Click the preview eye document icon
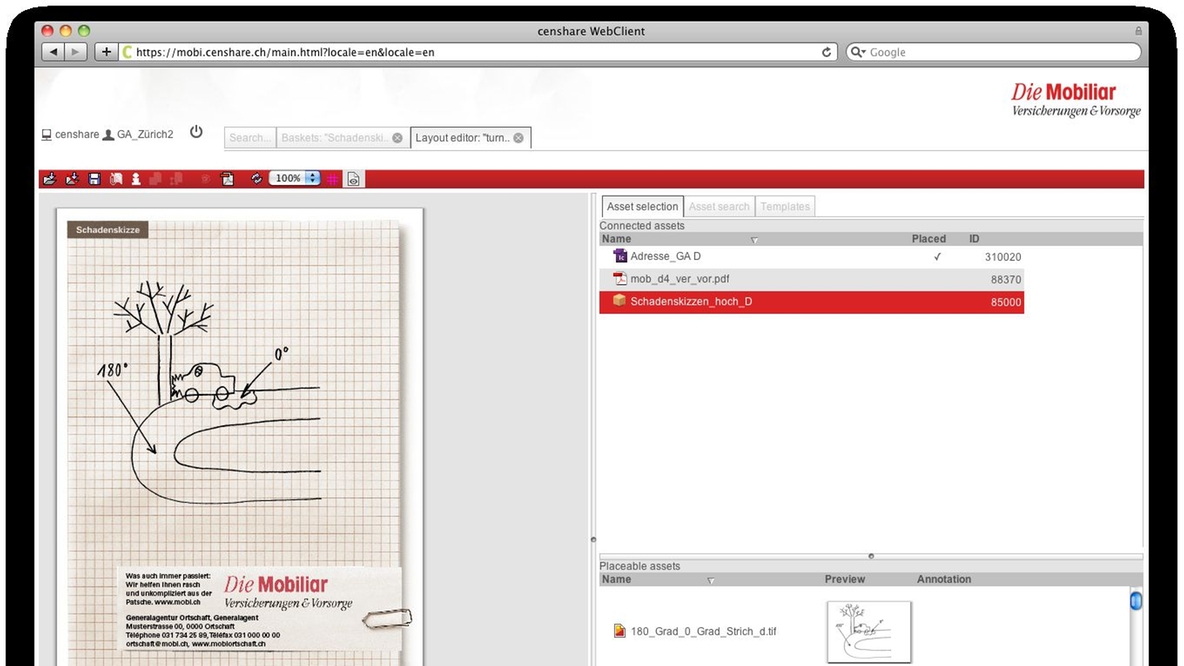The height and width of the screenshot is (666, 1184). pos(354,179)
